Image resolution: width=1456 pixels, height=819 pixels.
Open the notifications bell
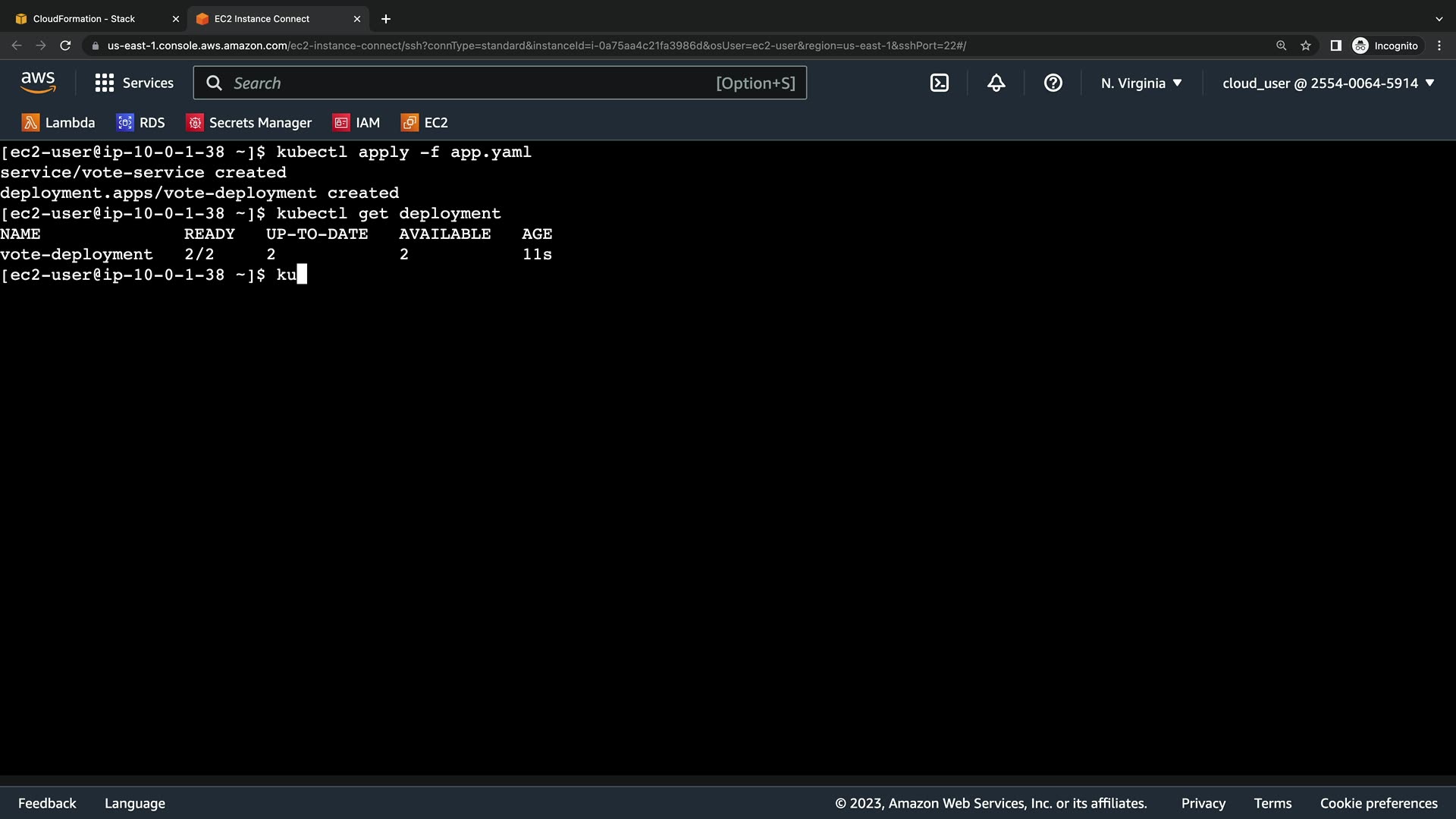[x=996, y=83]
